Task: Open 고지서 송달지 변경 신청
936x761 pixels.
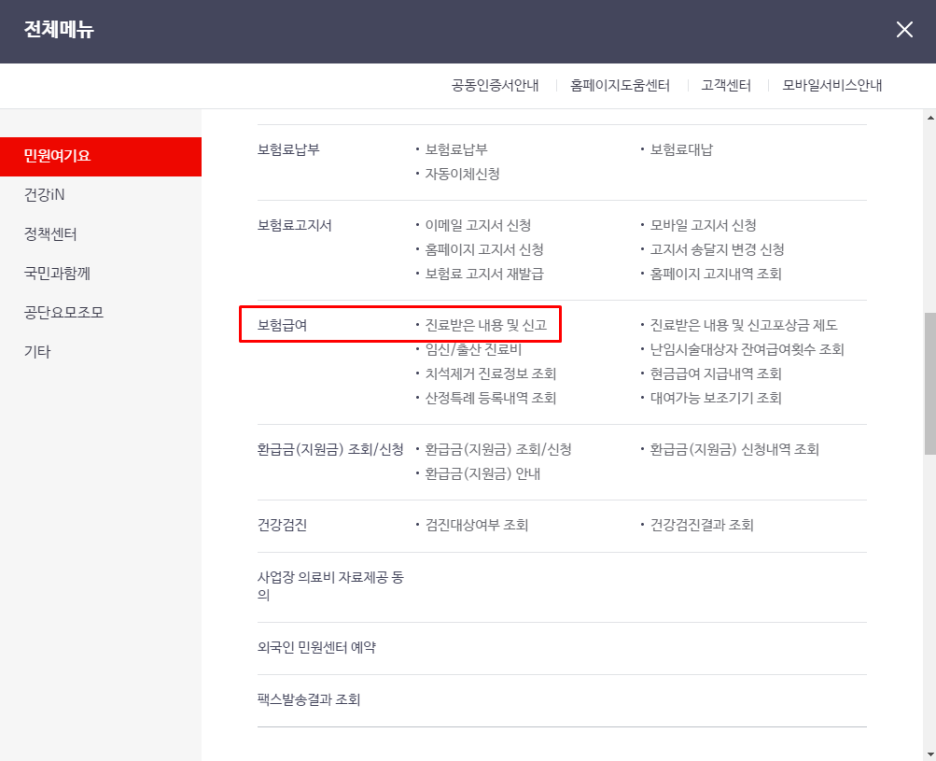Action: click(x=717, y=249)
